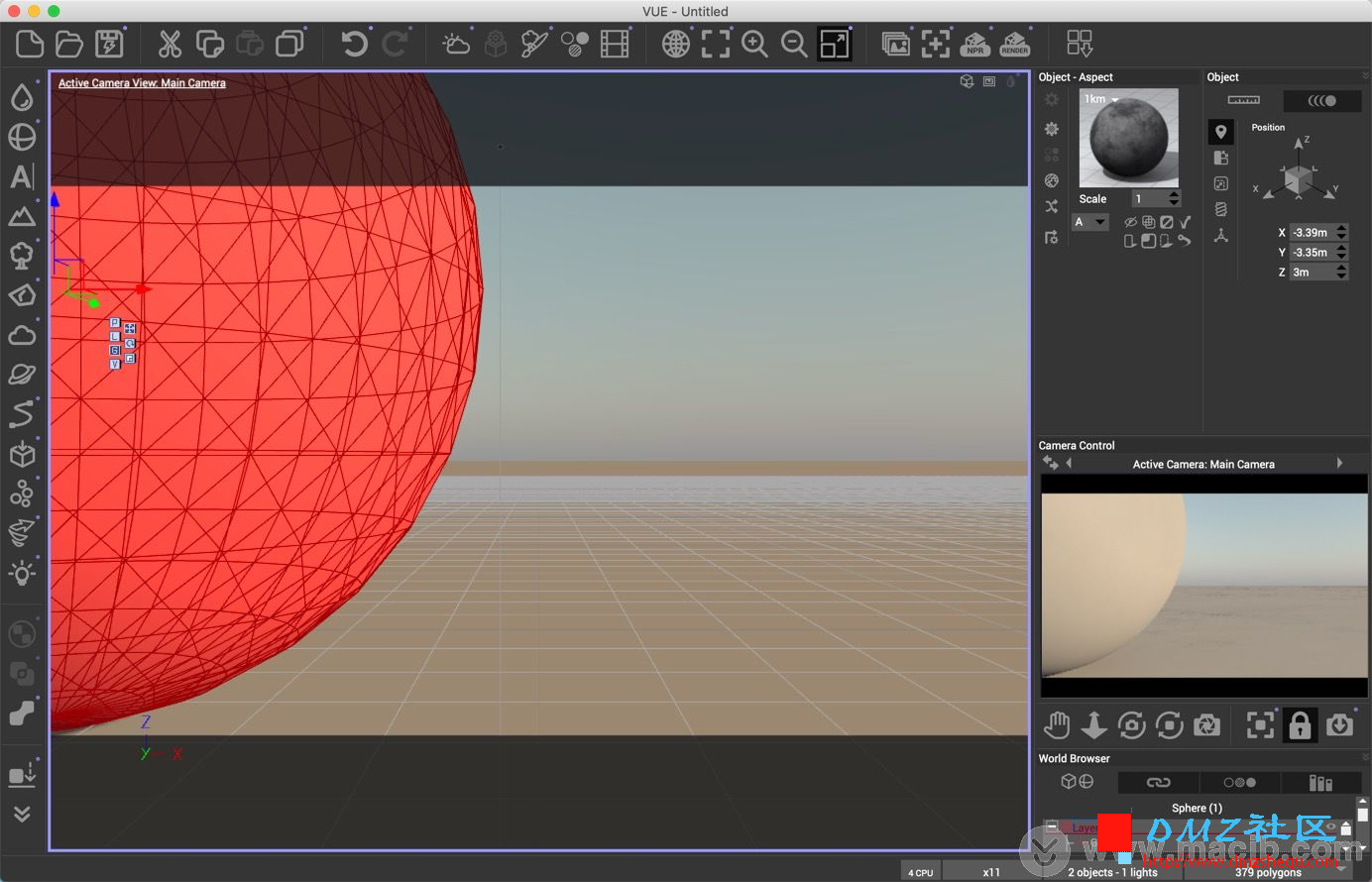Open the moon phases animation tab
This screenshot has height=882, width=1372.
point(1322,100)
